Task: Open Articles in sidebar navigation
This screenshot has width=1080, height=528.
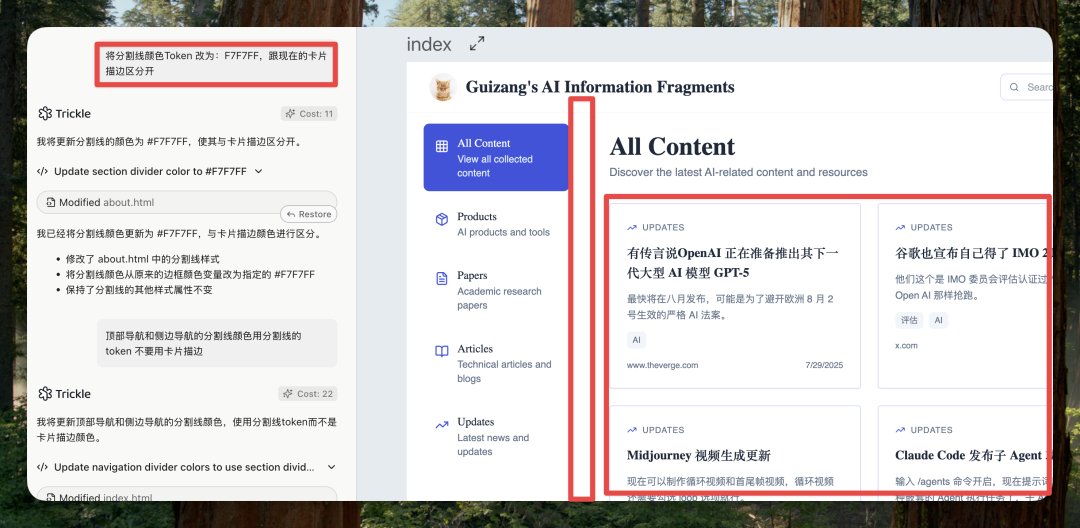Action: pyautogui.click(x=496, y=363)
